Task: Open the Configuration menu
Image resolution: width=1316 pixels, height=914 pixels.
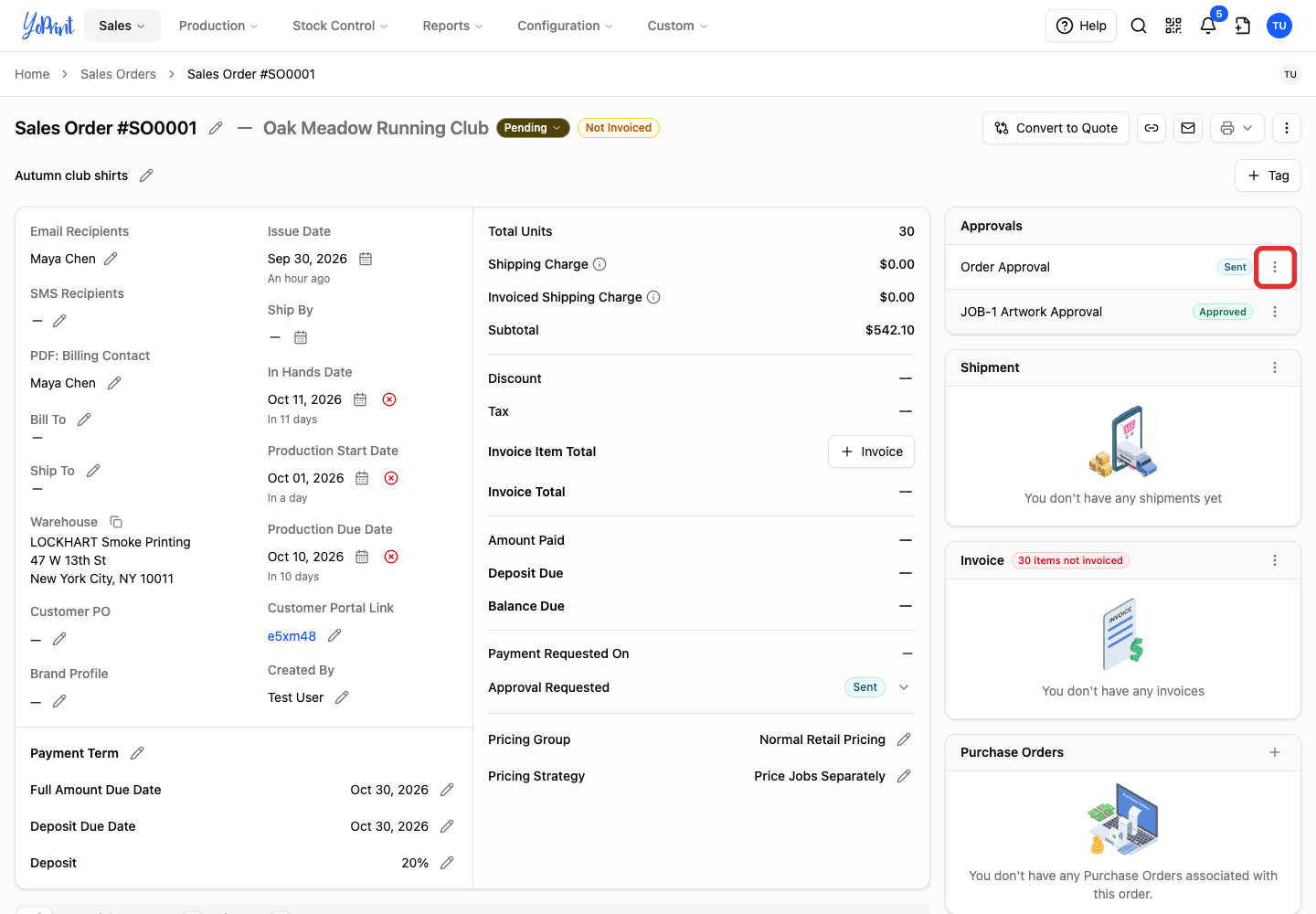Action: (565, 26)
